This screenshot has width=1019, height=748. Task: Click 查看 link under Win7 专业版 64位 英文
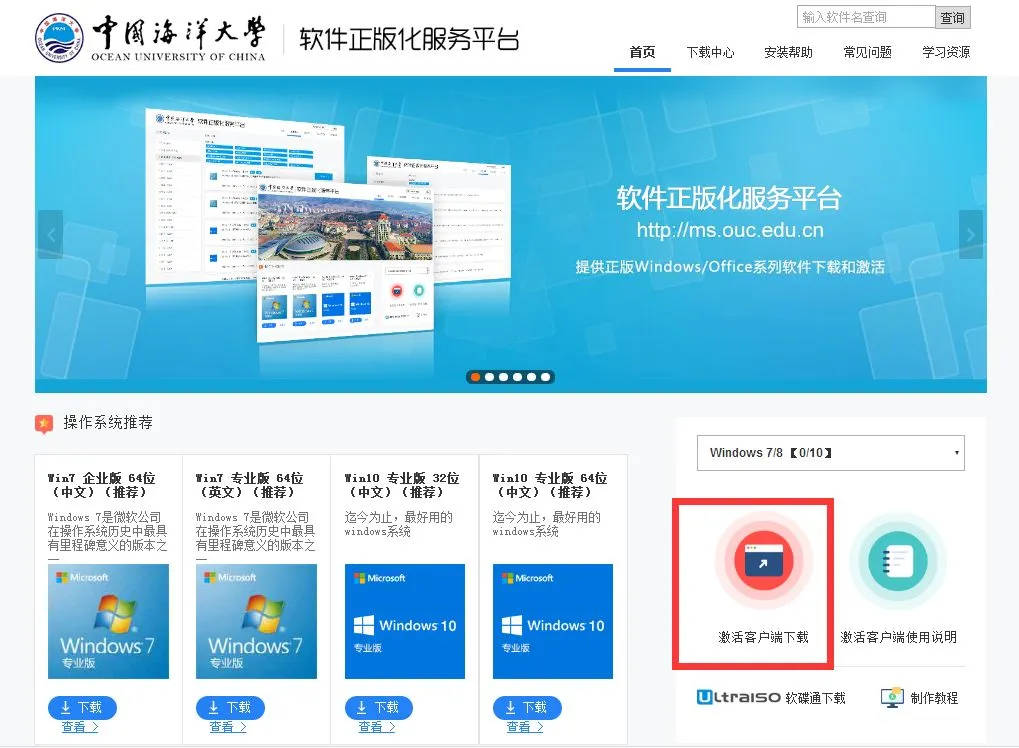tap(227, 727)
